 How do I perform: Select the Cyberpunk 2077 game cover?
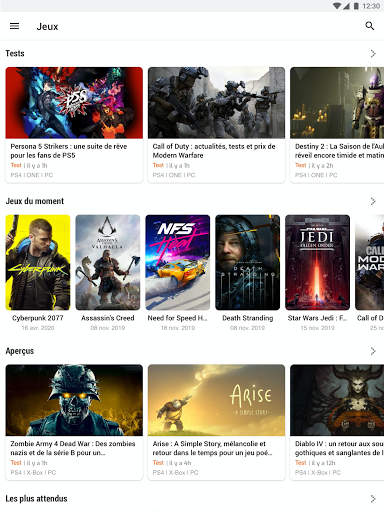click(38, 262)
